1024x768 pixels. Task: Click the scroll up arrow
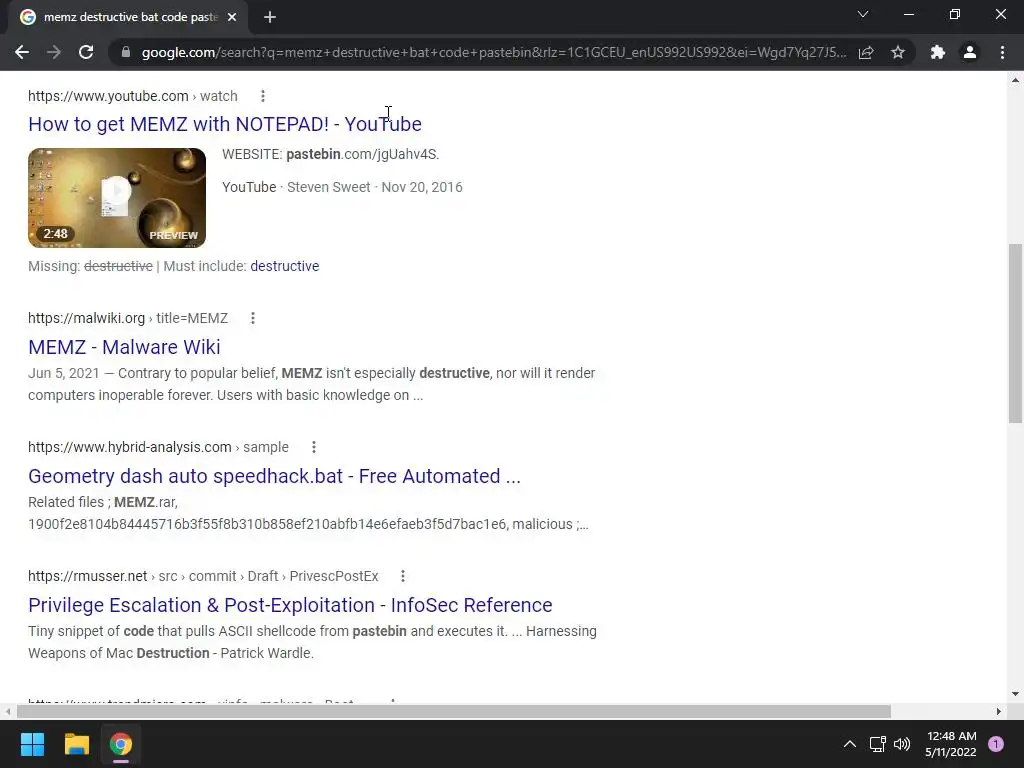point(1015,80)
